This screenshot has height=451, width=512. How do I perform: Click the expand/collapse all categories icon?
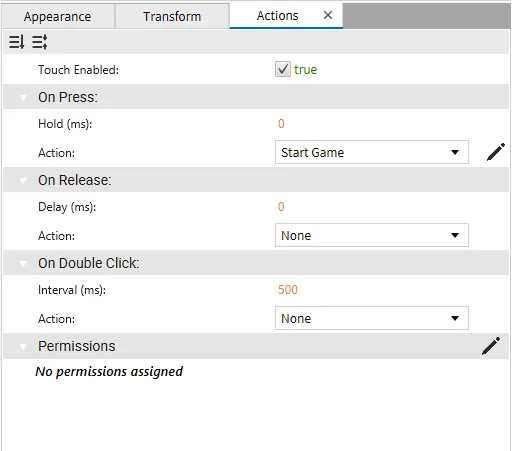click(x=40, y=42)
